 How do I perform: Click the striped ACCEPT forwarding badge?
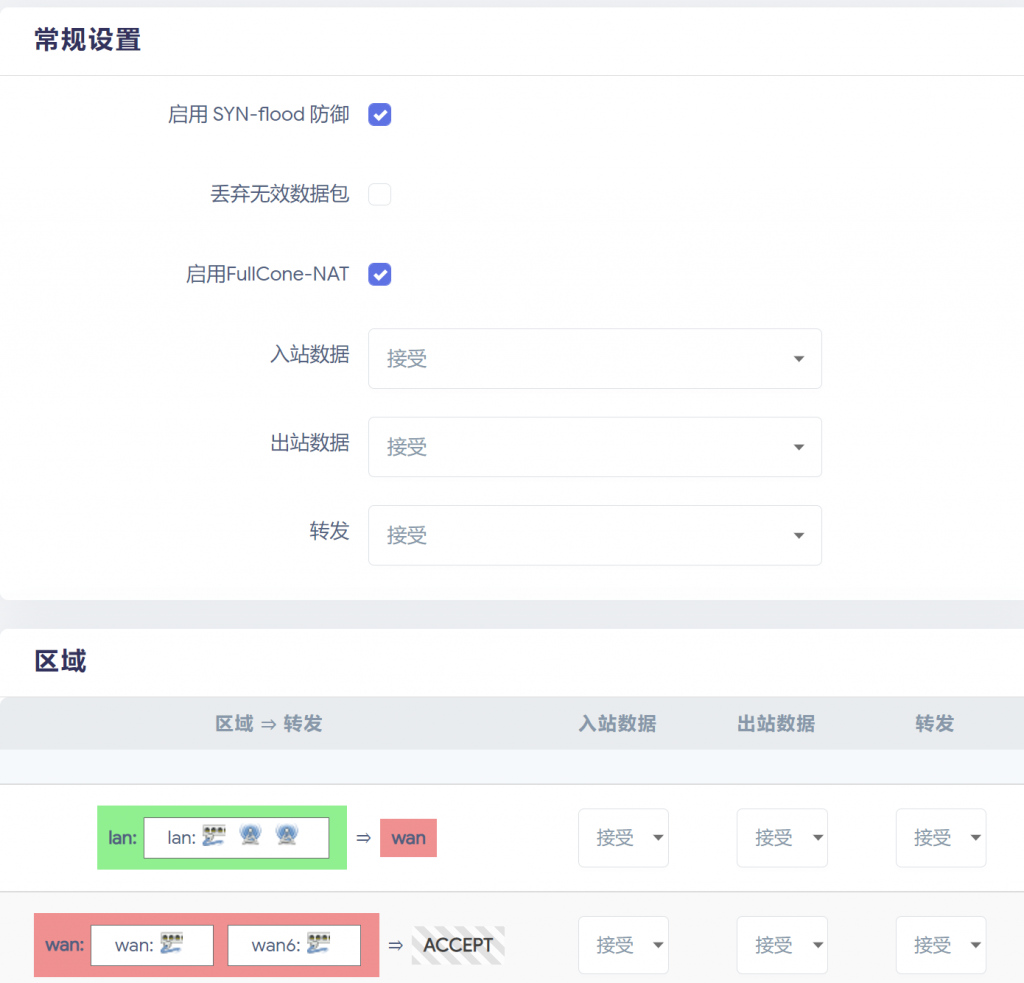coord(458,945)
